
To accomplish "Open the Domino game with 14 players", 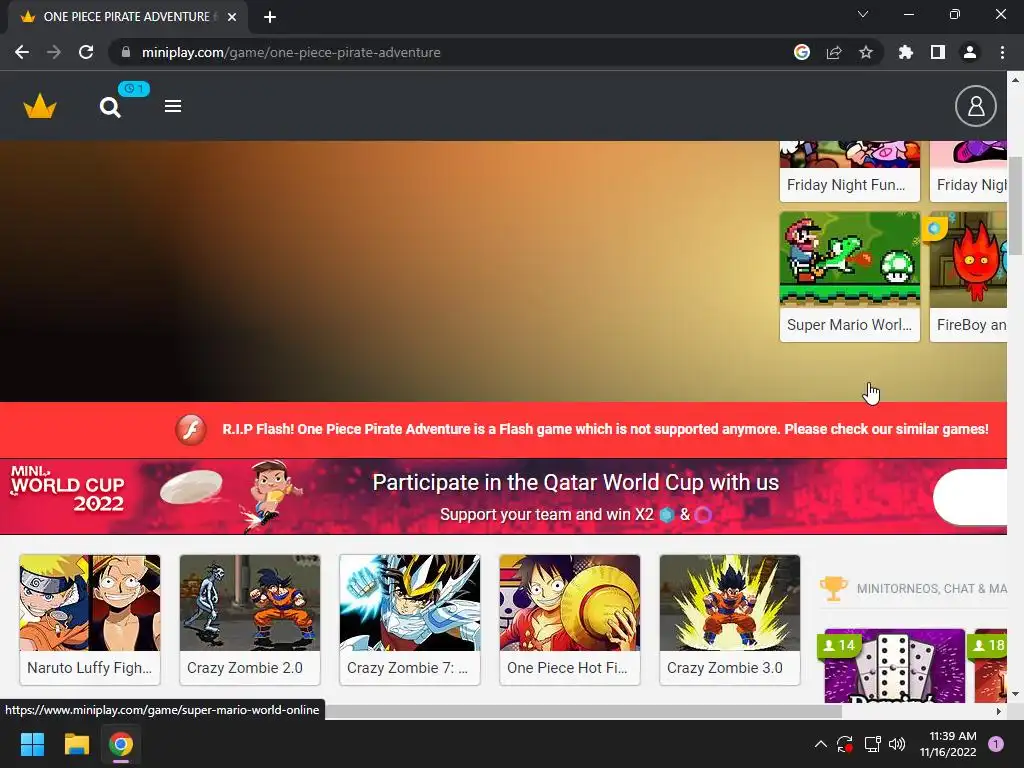I will pyautogui.click(x=894, y=666).
